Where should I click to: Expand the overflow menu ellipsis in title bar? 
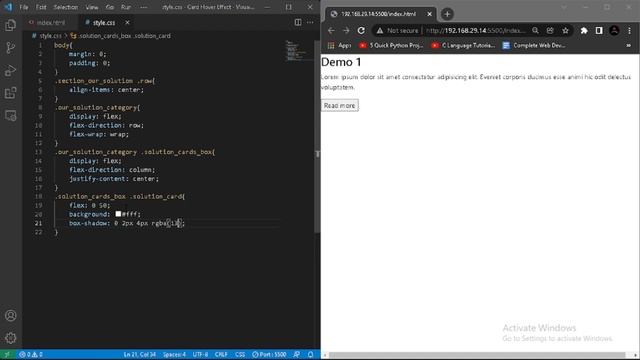[144, 7]
